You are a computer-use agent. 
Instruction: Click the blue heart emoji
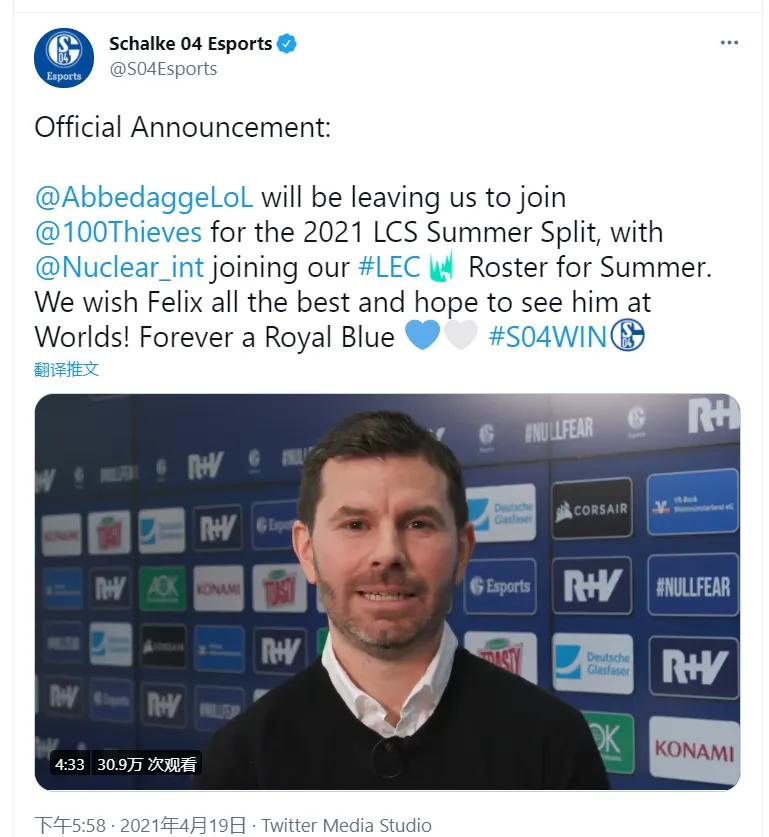pos(422,336)
